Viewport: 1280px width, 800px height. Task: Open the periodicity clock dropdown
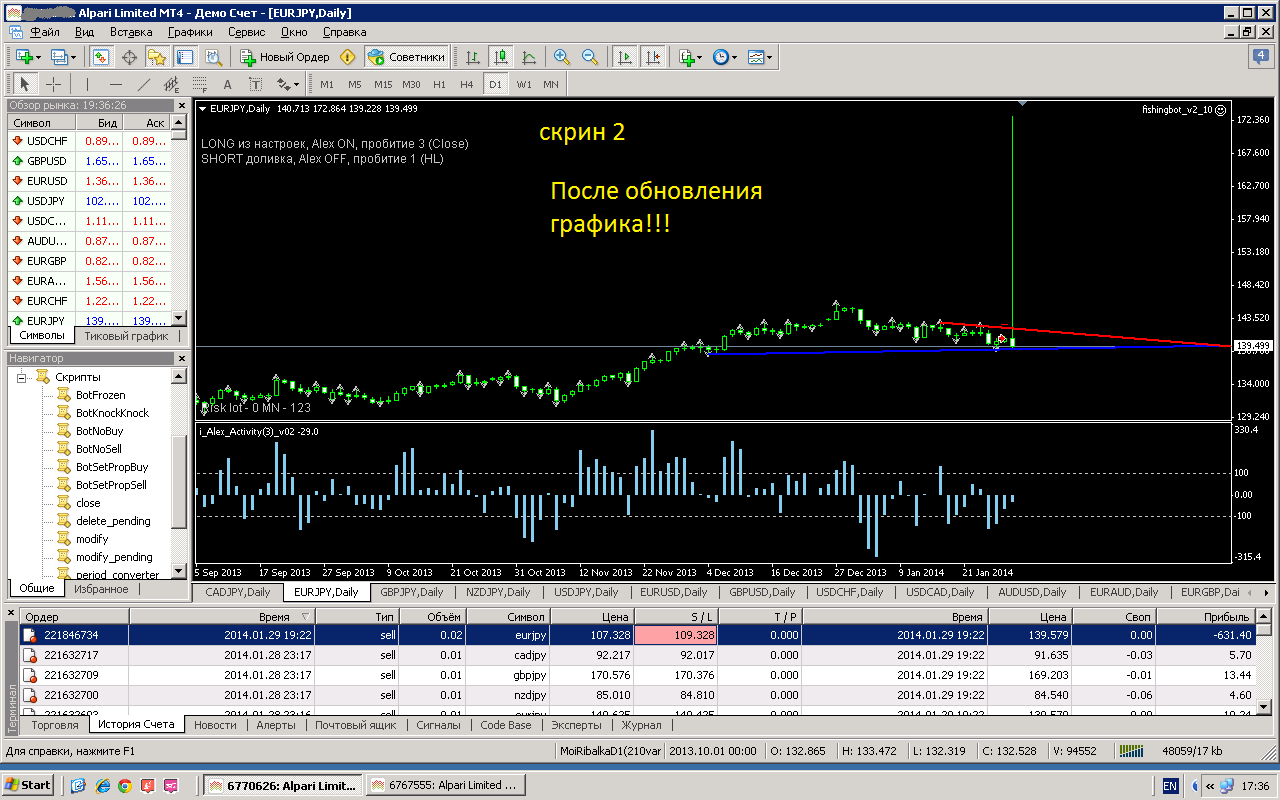pos(725,57)
